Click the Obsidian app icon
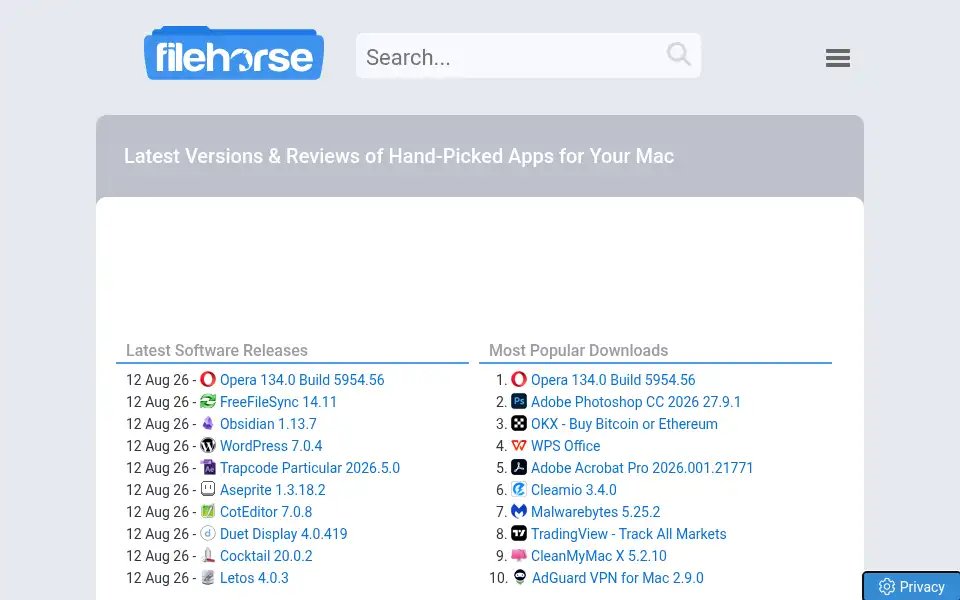The height and width of the screenshot is (600, 960). 208,423
